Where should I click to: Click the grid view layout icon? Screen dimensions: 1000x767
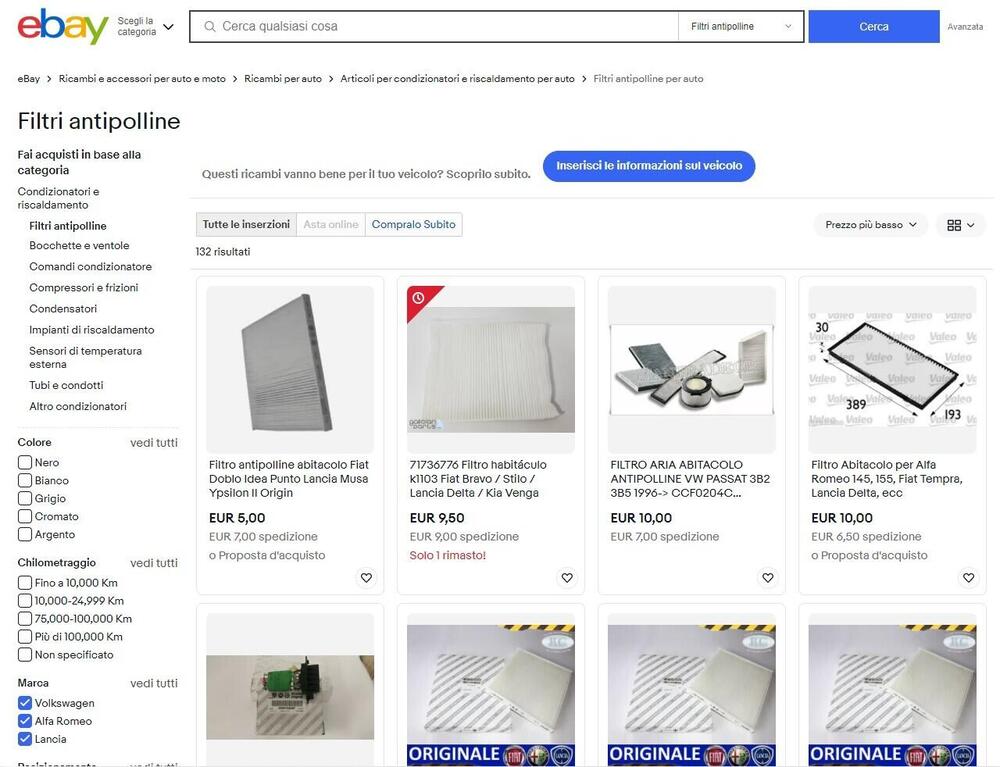(960, 225)
